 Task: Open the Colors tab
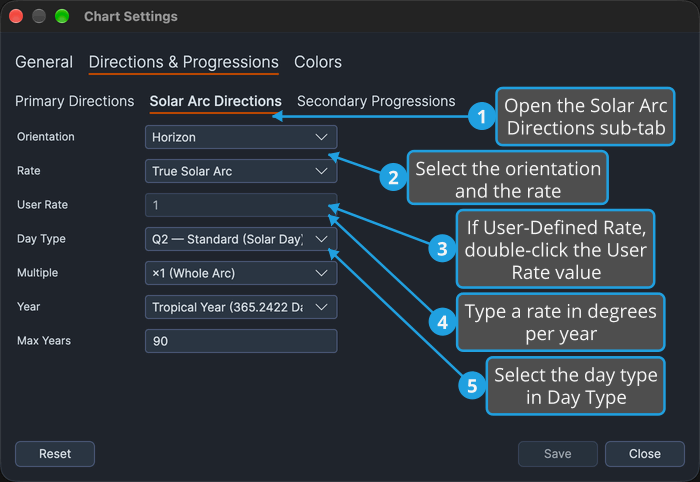(318, 62)
